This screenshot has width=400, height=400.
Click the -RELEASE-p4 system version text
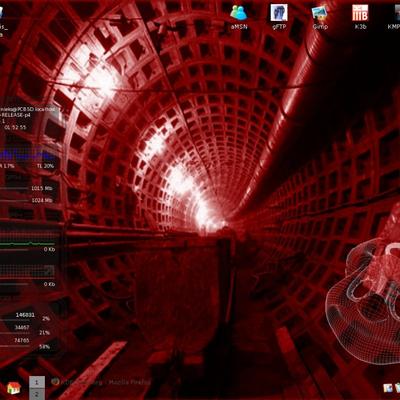(x=14, y=115)
